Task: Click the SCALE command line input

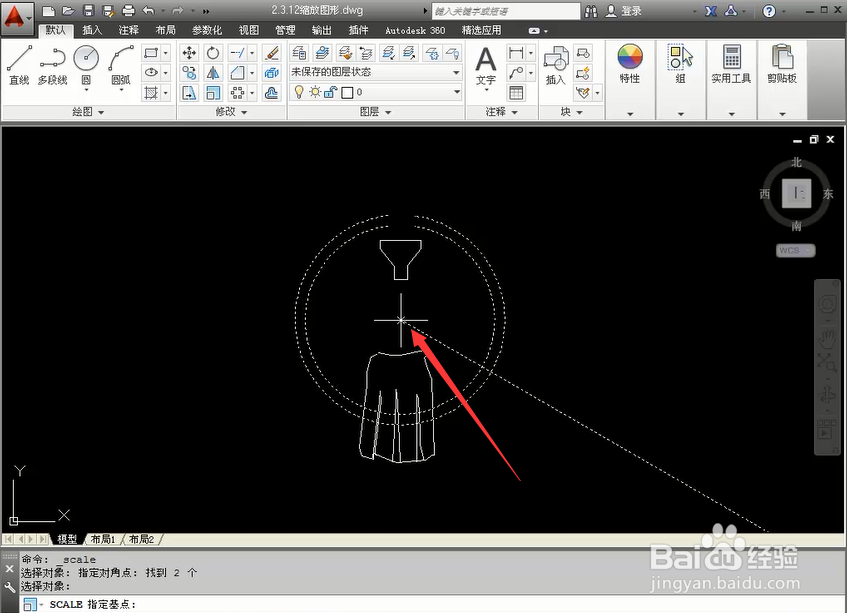Action: click(432, 604)
